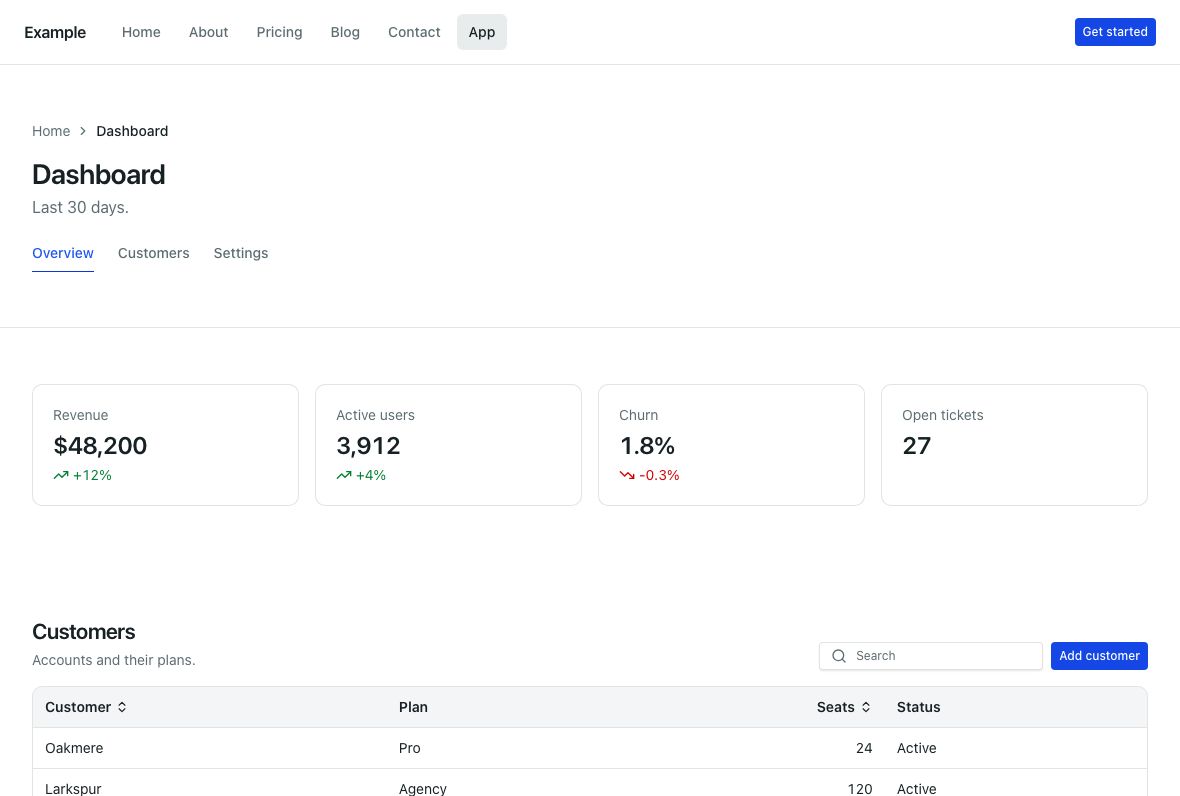Follow the Home breadcrumb link
This screenshot has width=1180, height=796.
coord(51,131)
